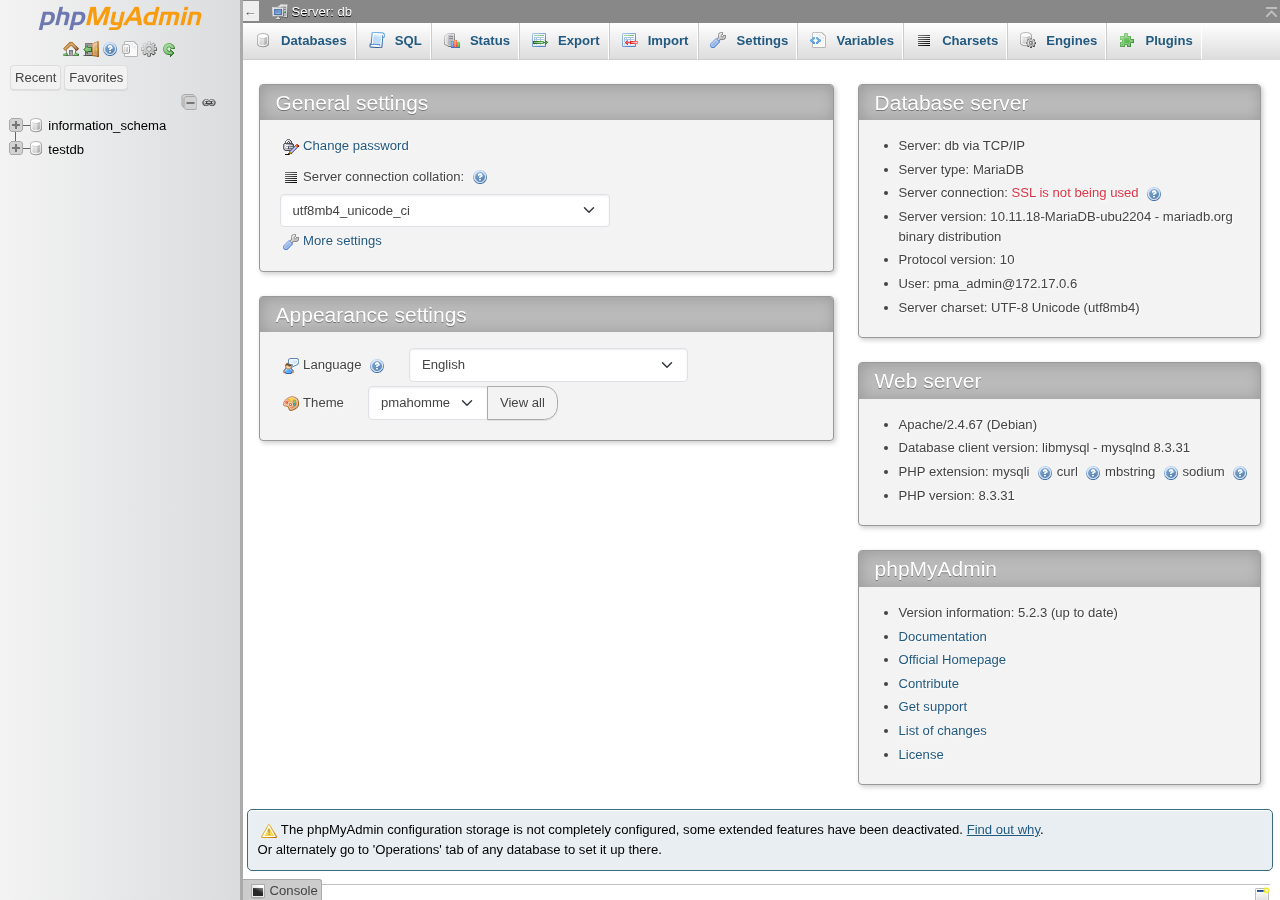Open the Import tab

654,41
